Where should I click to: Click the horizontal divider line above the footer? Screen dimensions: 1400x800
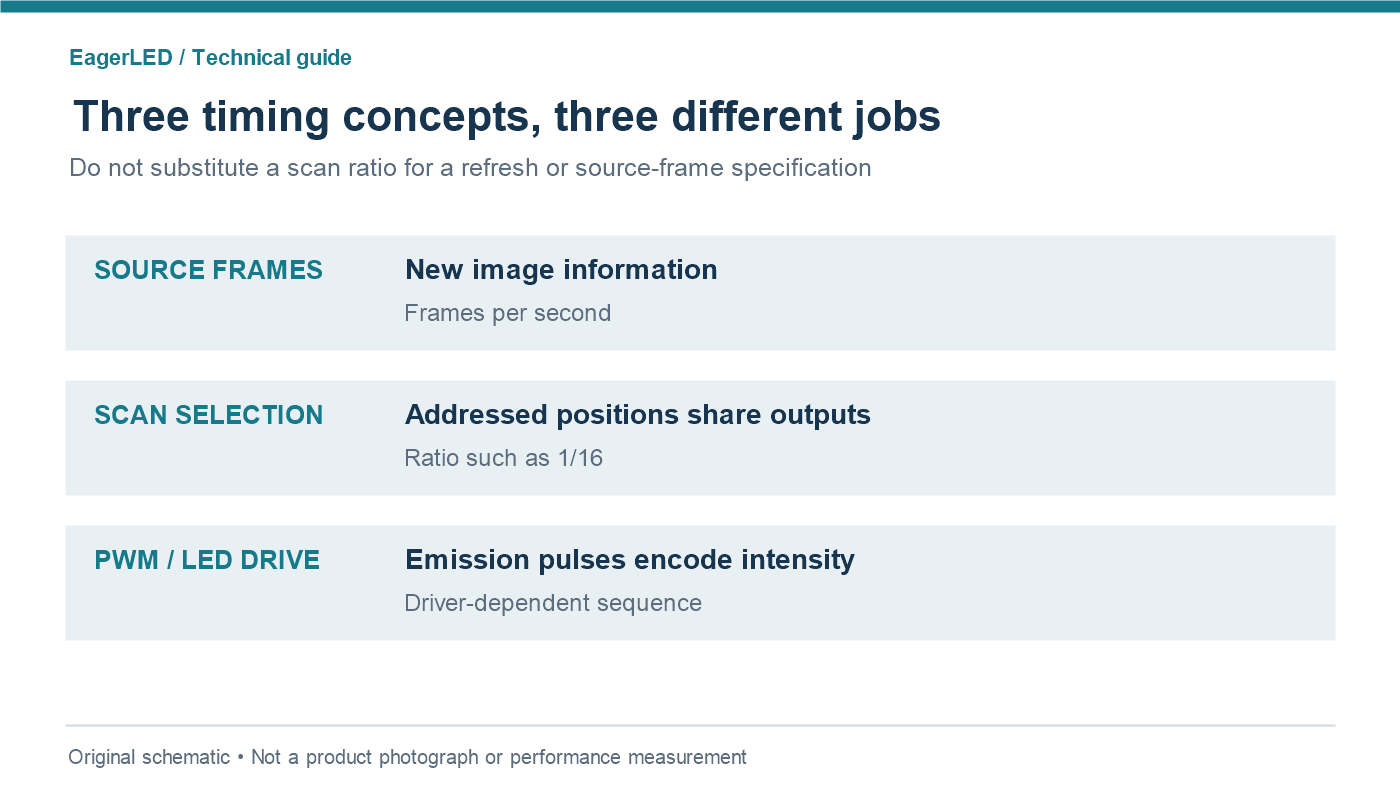[x=700, y=725]
